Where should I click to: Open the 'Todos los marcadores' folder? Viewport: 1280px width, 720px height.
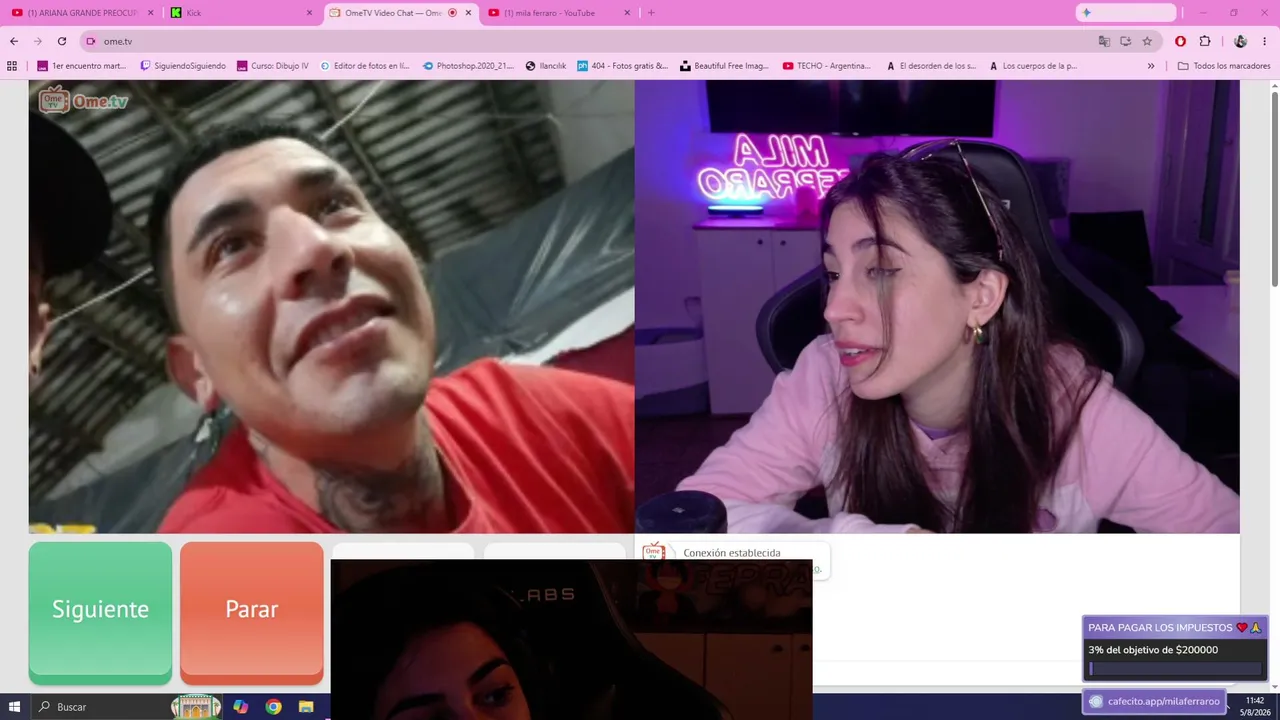(x=1224, y=66)
